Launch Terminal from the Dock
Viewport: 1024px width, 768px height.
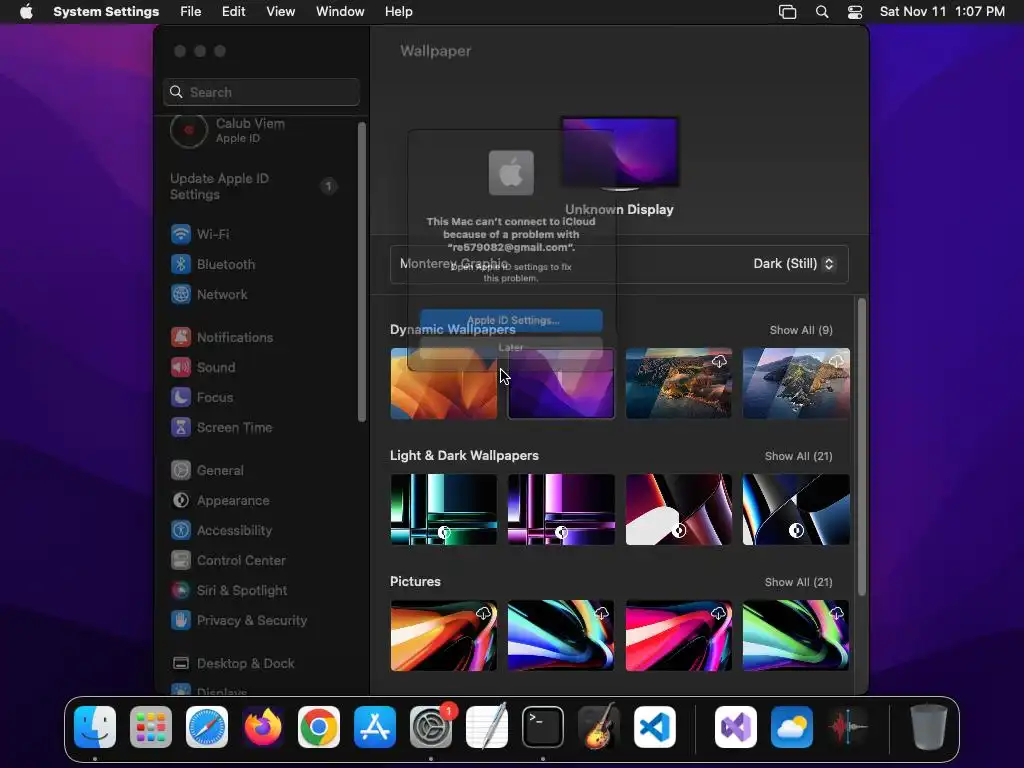point(543,727)
